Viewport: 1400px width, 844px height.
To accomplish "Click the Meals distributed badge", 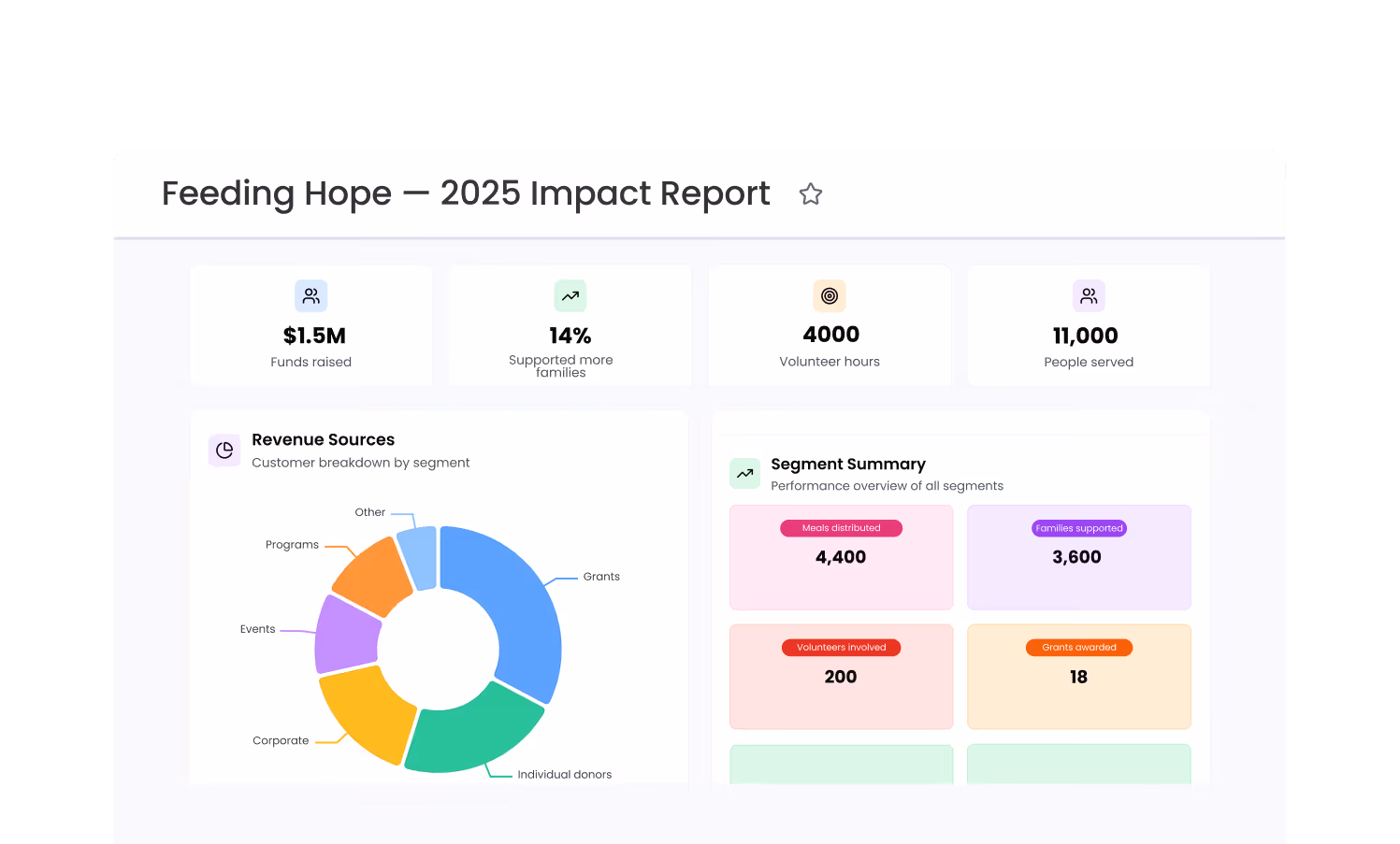I will [842, 528].
